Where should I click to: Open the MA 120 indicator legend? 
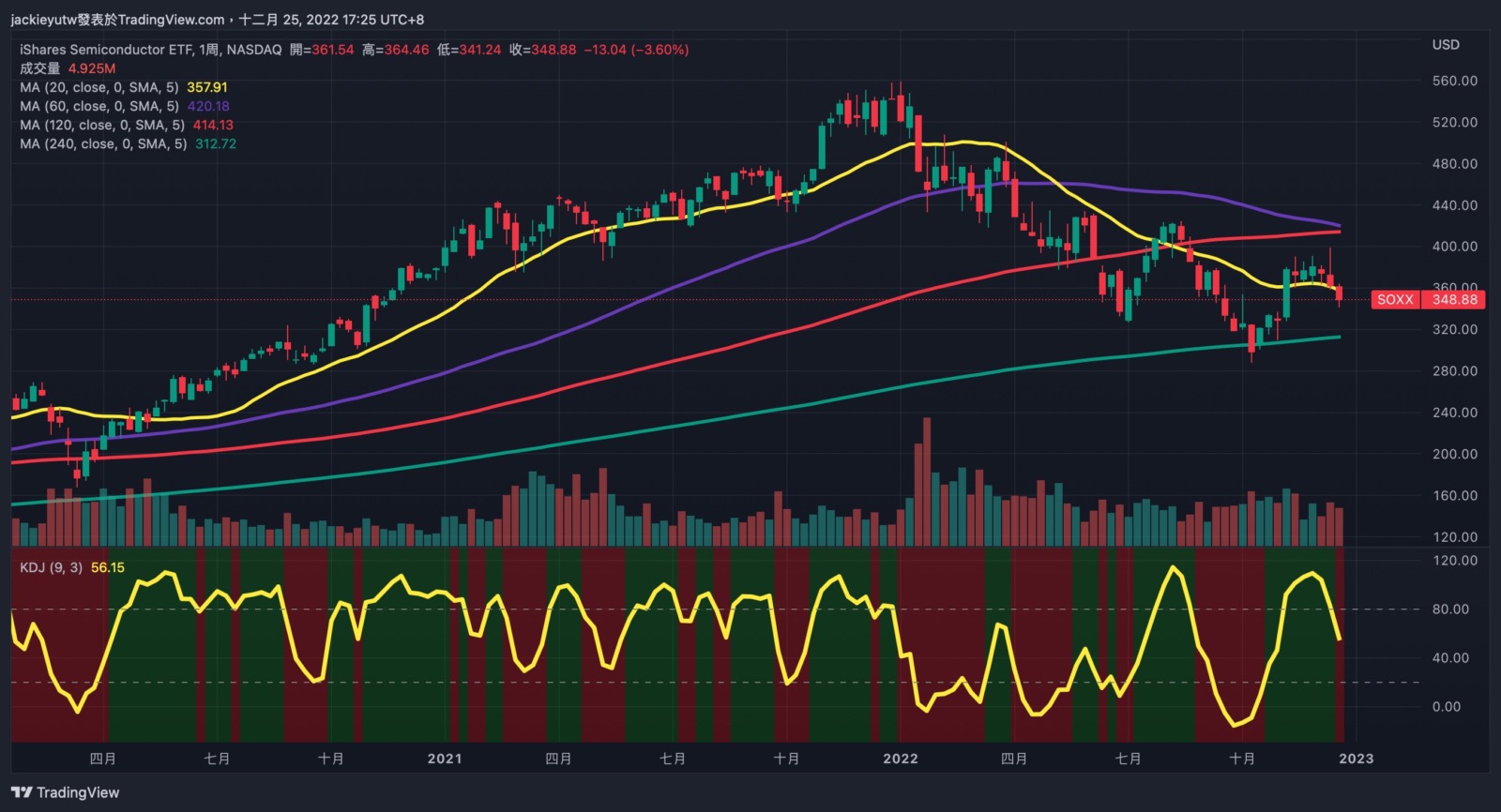pos(101,125)
